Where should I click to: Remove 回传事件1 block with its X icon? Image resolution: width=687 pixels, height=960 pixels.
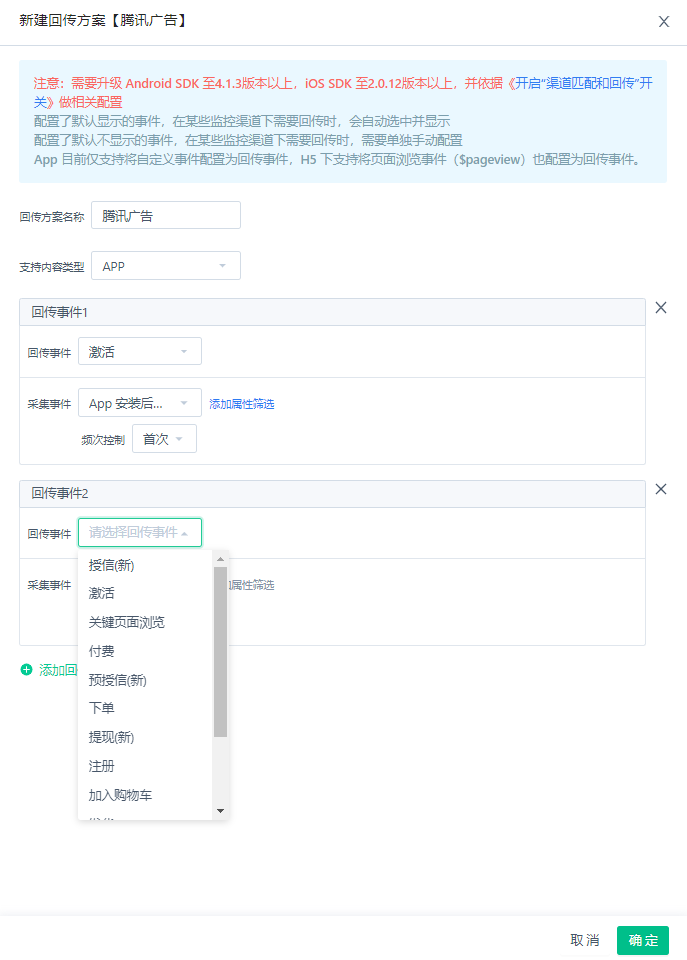pos(661,308)
